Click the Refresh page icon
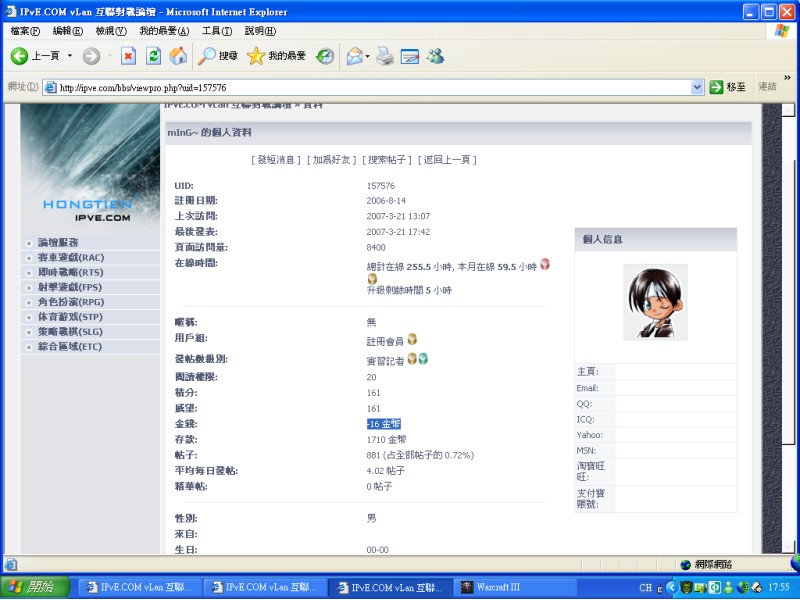 pyautogui.click(x=153, y=57)
